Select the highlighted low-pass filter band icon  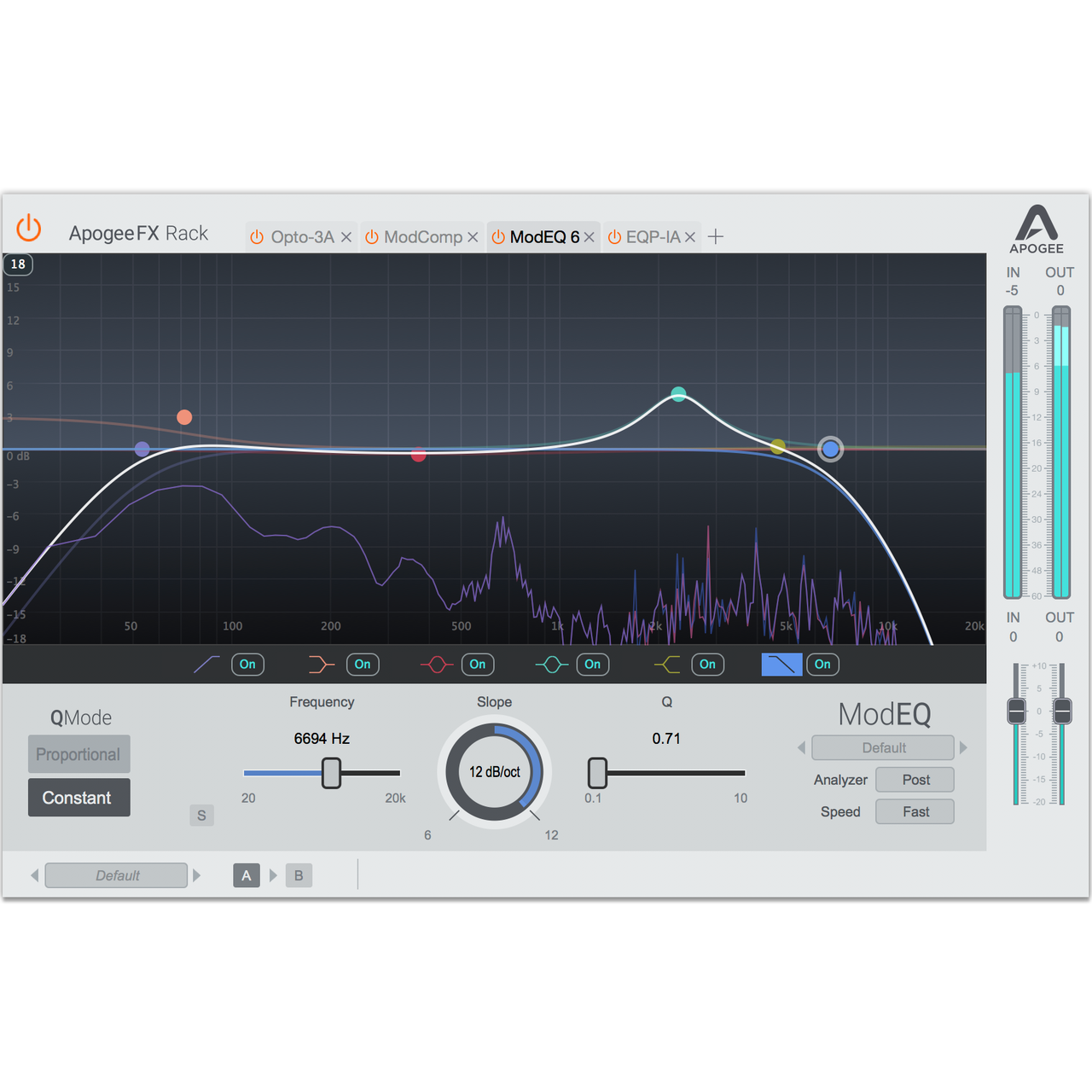pyautogui.click(x=781, y=664)
